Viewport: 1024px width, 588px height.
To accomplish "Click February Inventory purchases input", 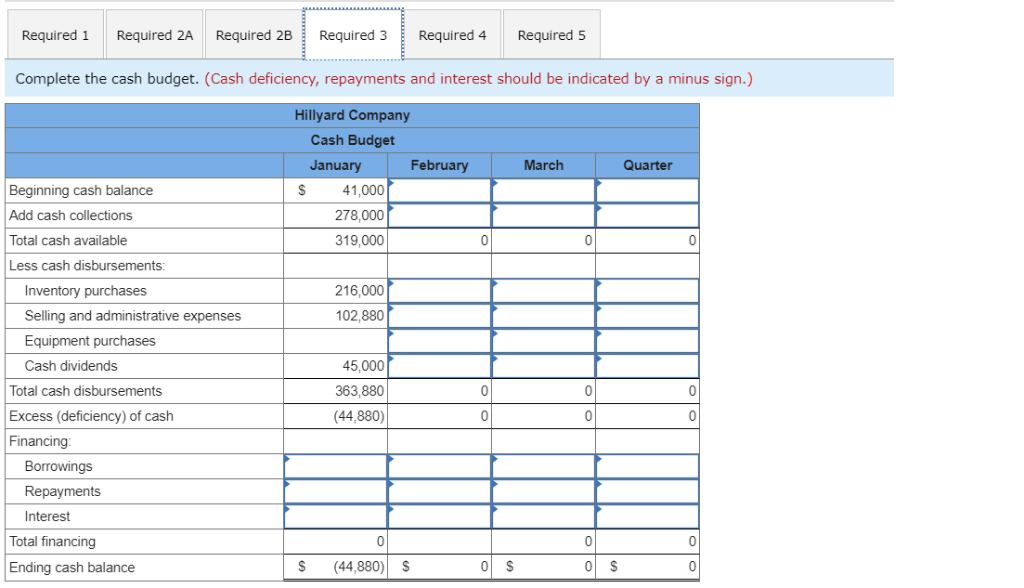I will point(440,290).
